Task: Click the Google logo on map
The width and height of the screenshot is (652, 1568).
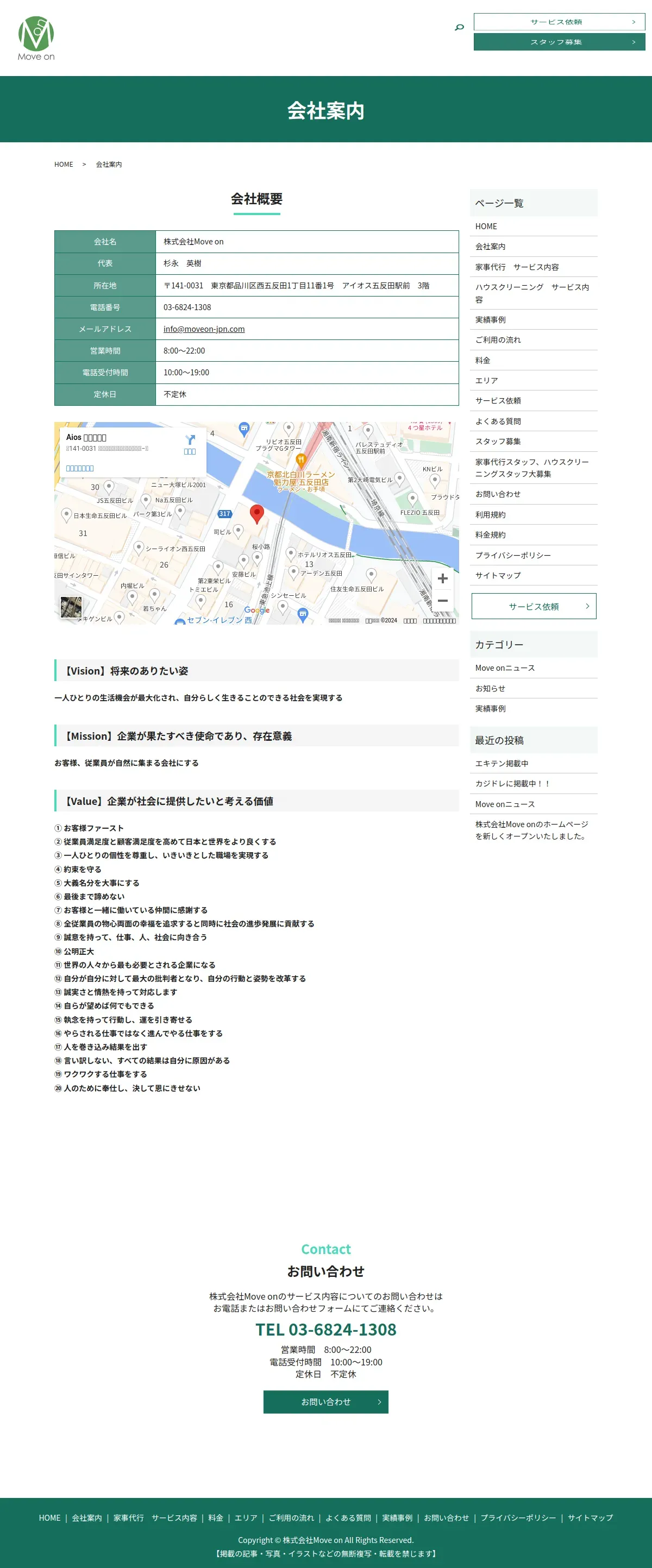Action: coord(257,610)
